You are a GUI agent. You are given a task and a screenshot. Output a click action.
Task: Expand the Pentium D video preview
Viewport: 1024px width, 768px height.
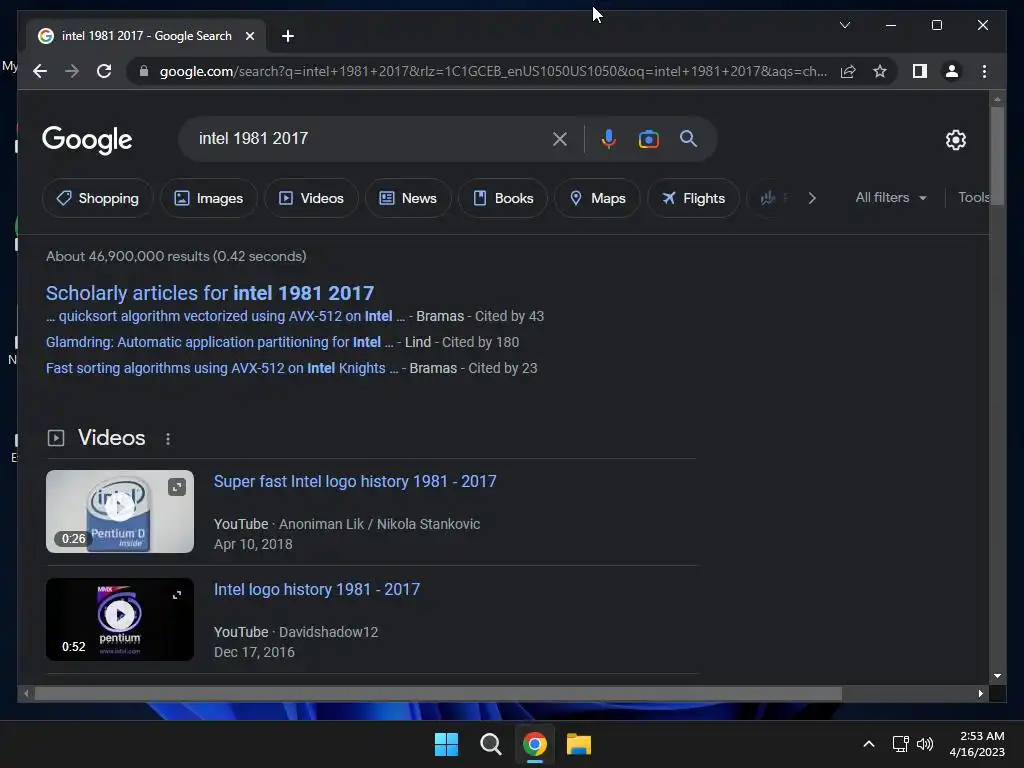pyautogui.click(x=177, y=487)
